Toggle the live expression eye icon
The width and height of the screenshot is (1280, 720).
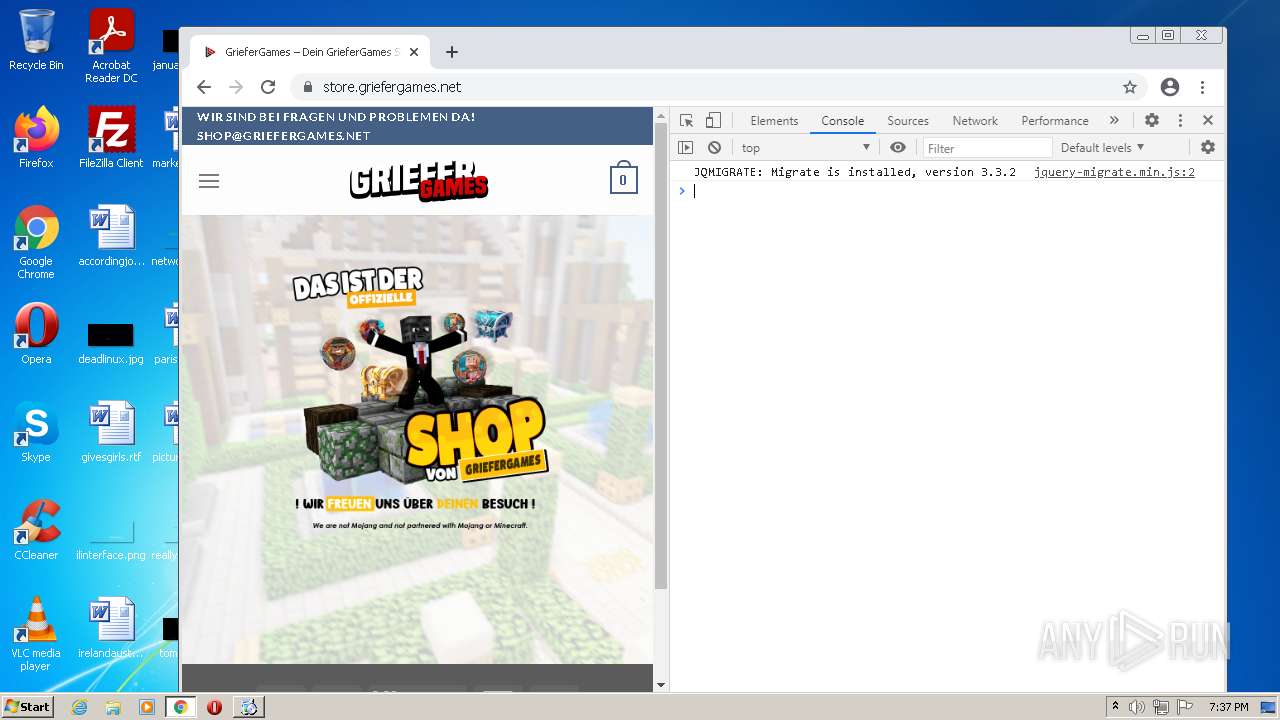(898, 147)
